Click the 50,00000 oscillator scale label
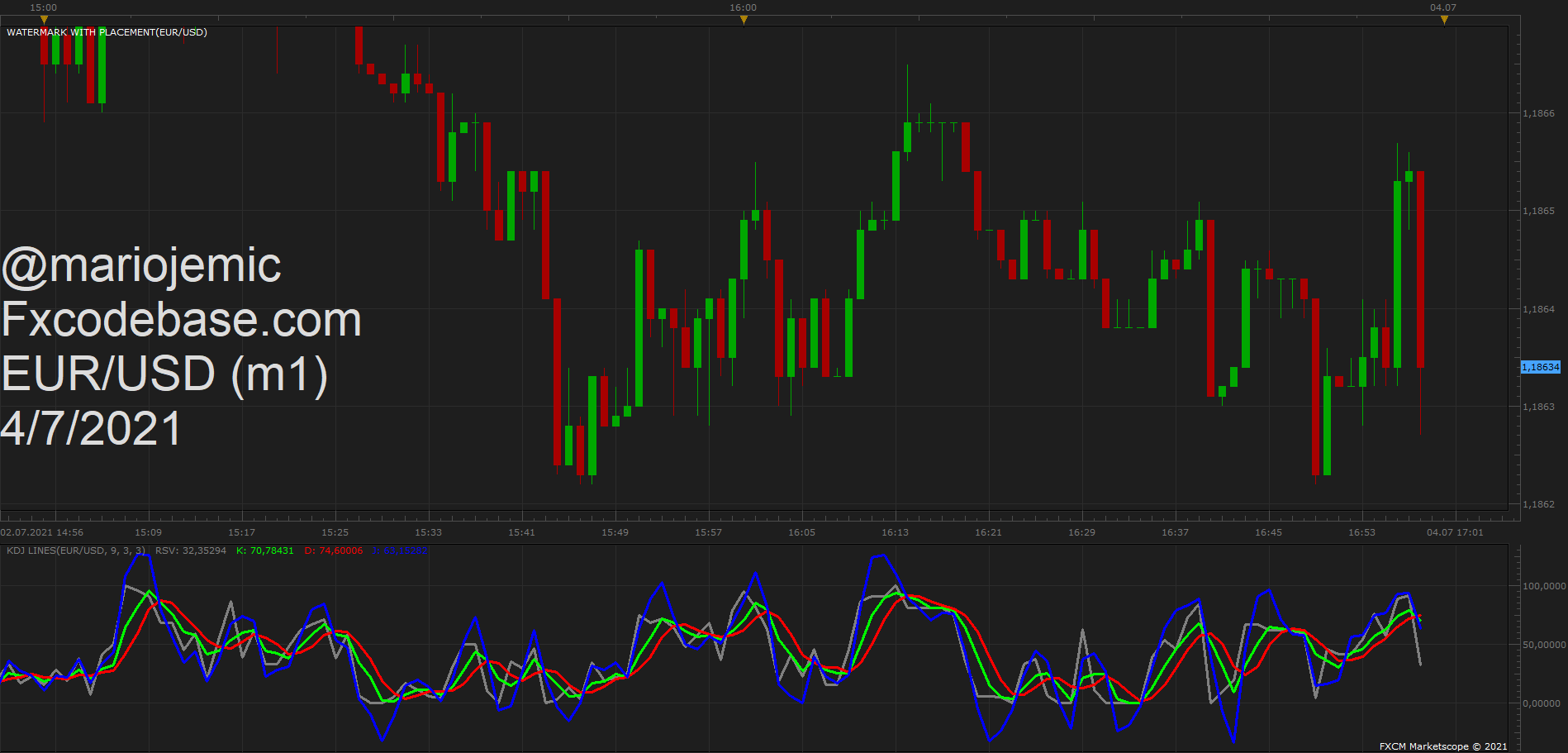 1543,645
